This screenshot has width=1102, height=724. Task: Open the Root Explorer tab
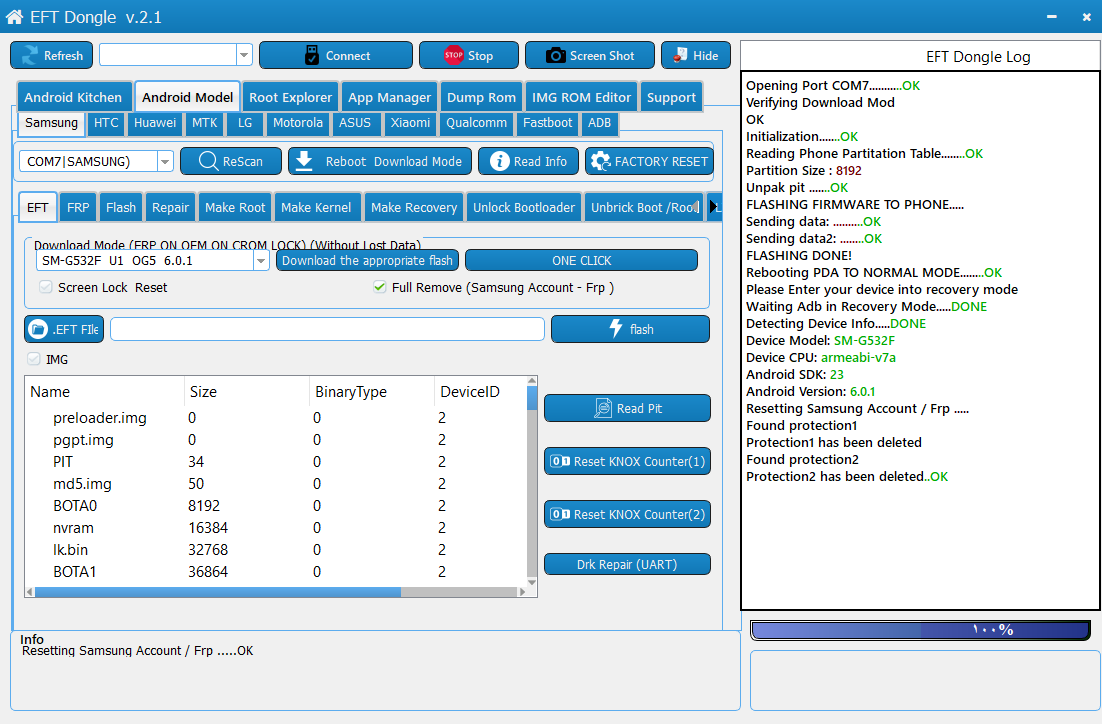(290, 97)
